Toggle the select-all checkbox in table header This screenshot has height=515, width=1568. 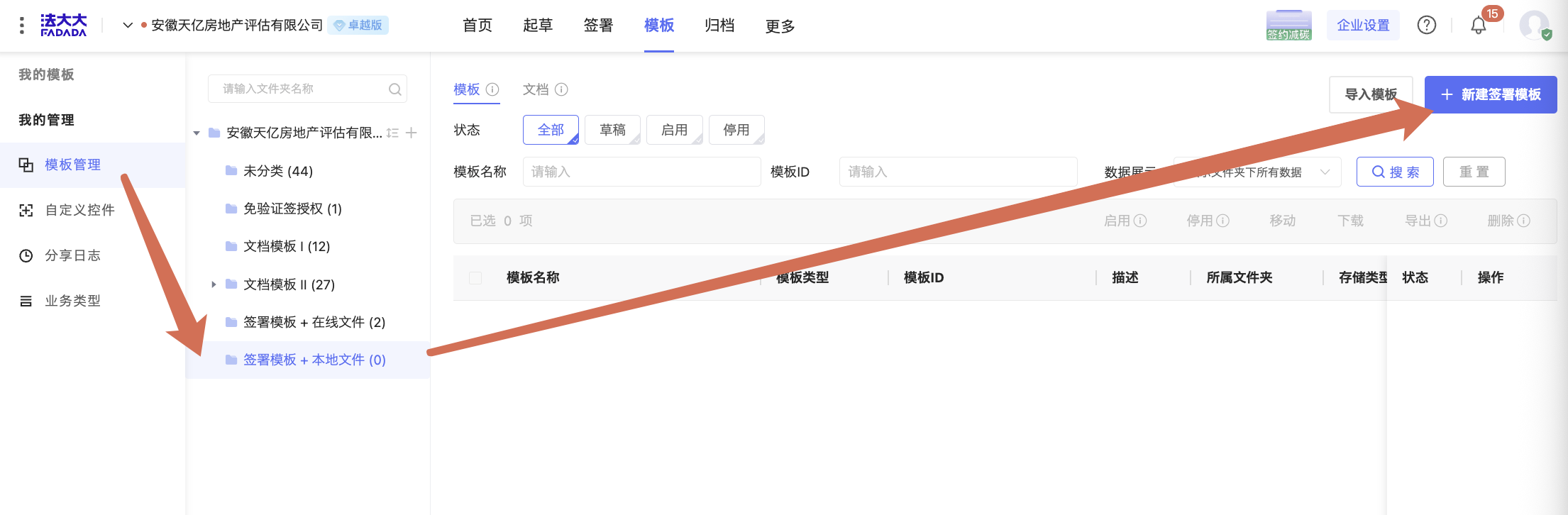tap(475, 277)
